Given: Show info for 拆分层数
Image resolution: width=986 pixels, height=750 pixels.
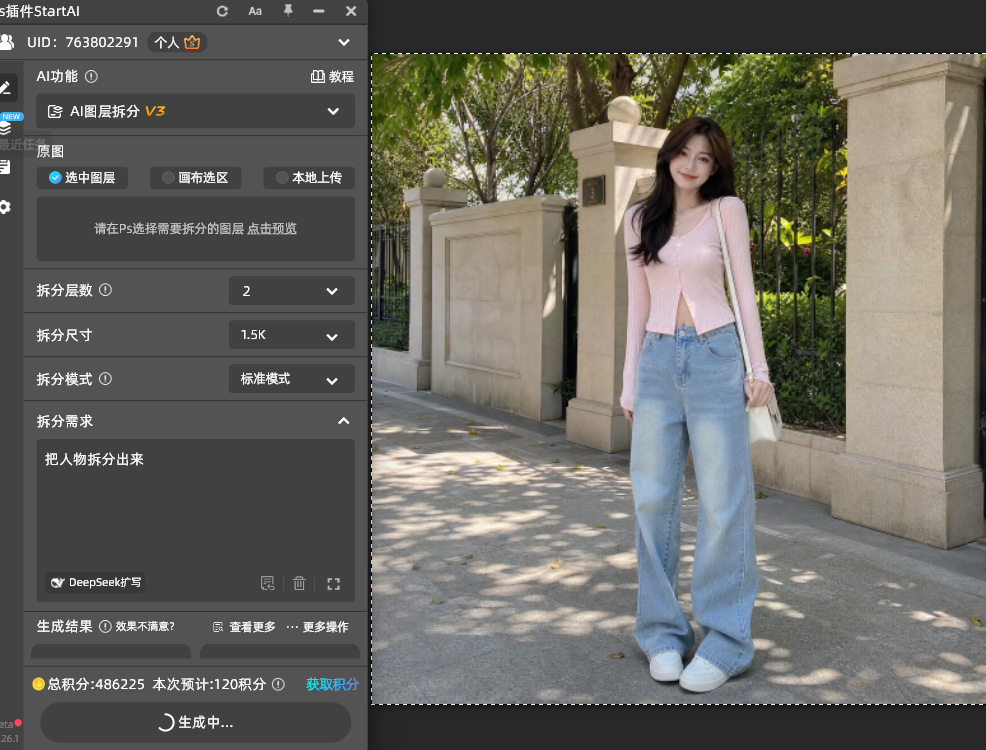Looking at the screenshot, I should (x=106, y=290).
